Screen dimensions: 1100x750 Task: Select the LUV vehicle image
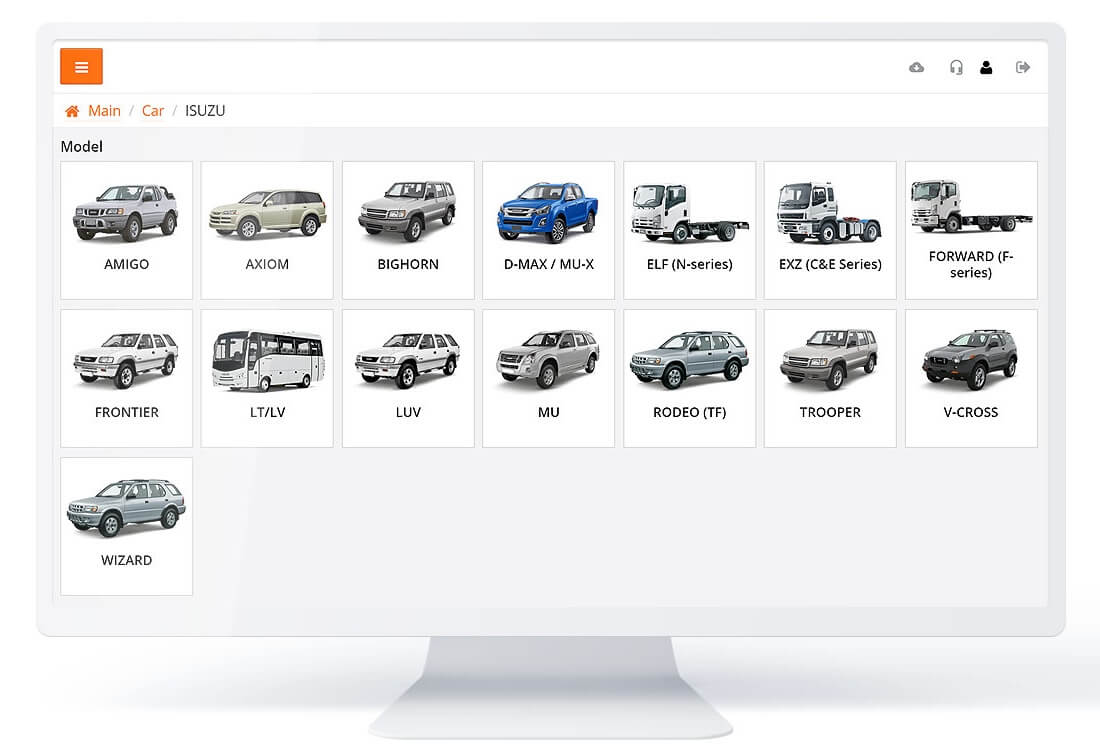[408, 360]
